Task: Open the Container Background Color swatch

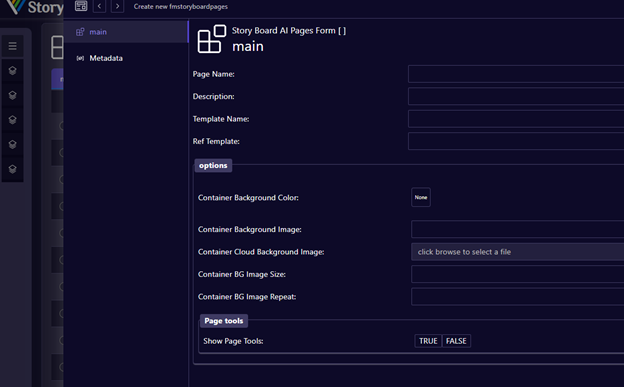Action: 421,197
